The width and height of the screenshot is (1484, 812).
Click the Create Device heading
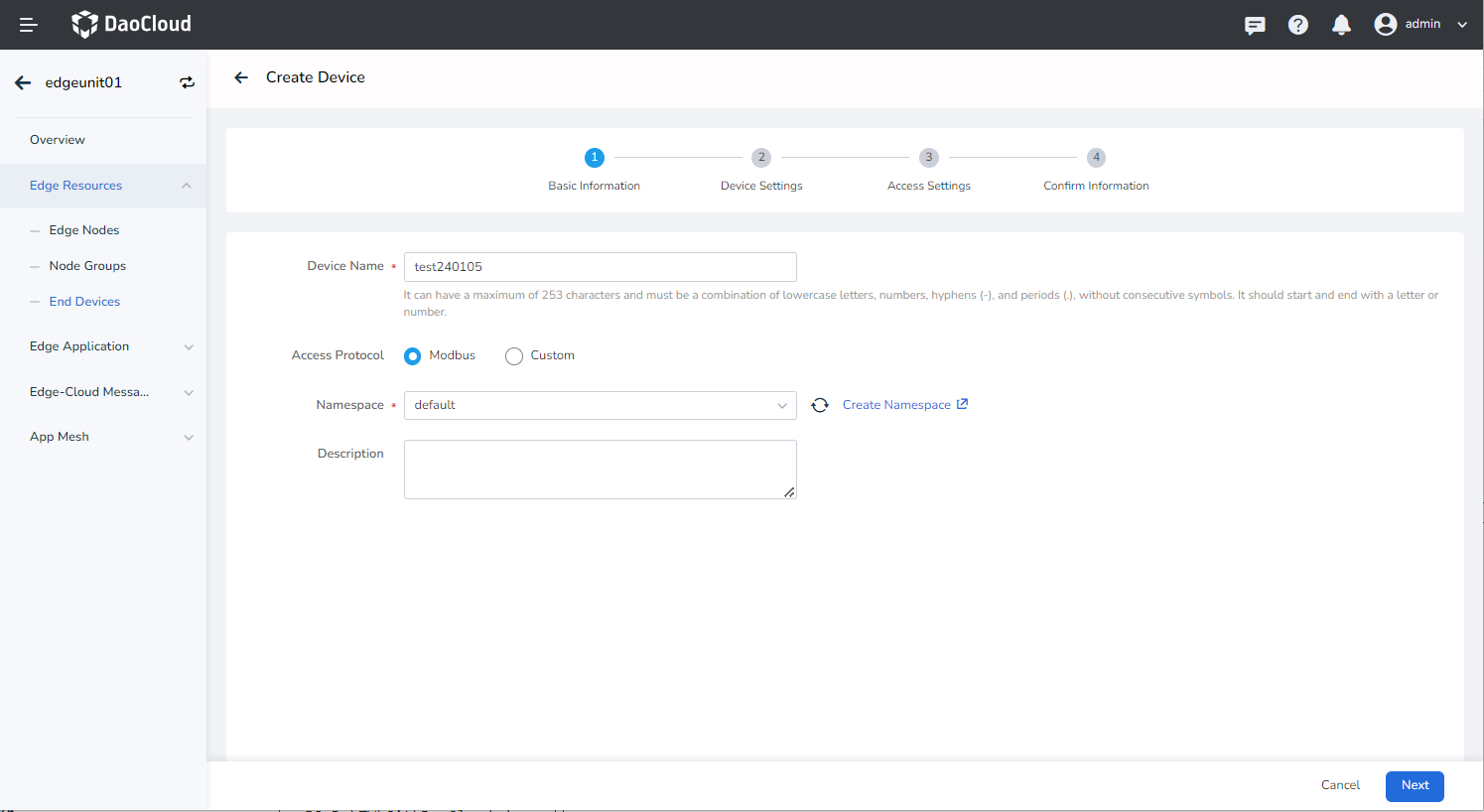click(316, 77)
